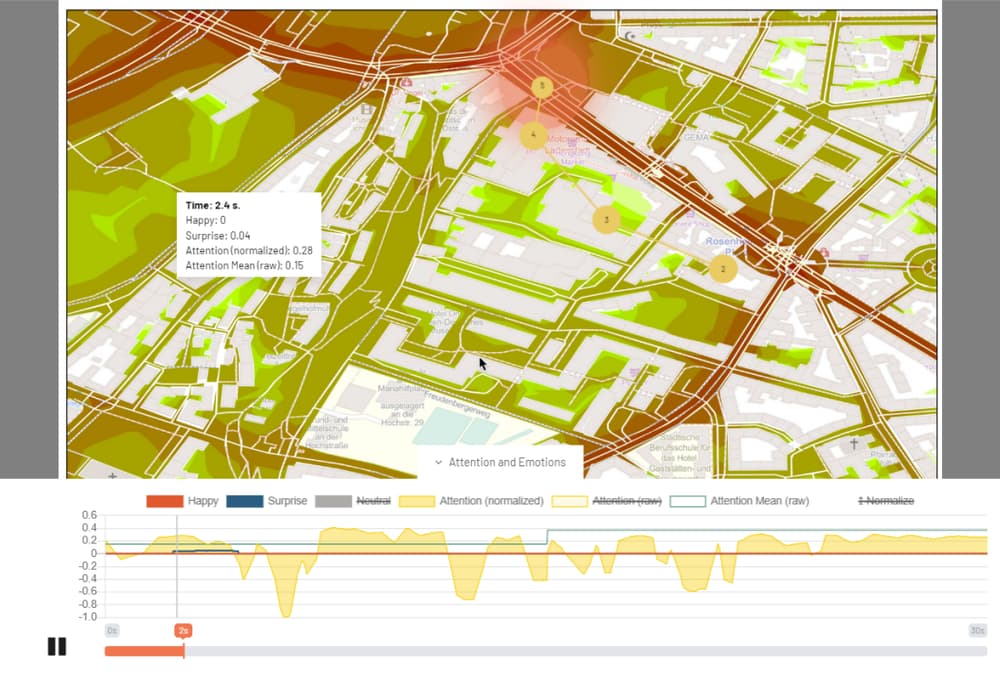Click the roundabout at map's right edge
Viewport: 1000px width, 674px height.
click(928, 267)
